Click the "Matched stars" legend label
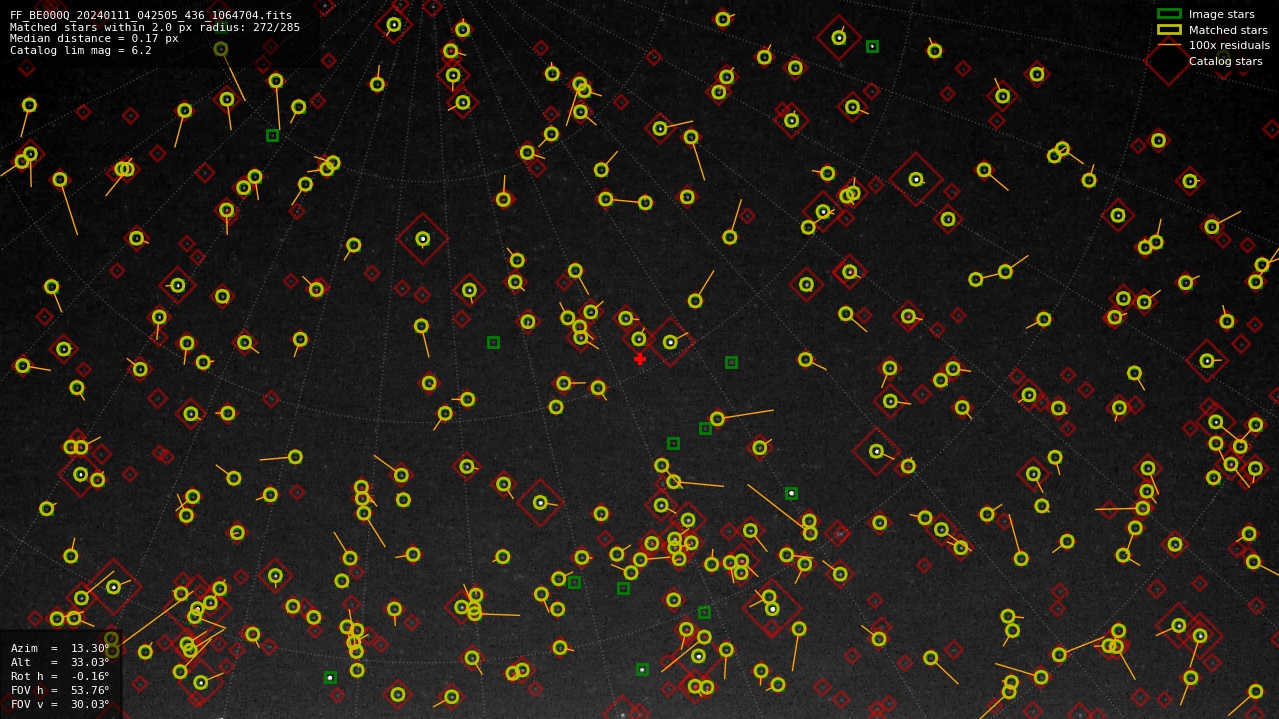This screenshot has height=719, width=1279. point(1228,30)
